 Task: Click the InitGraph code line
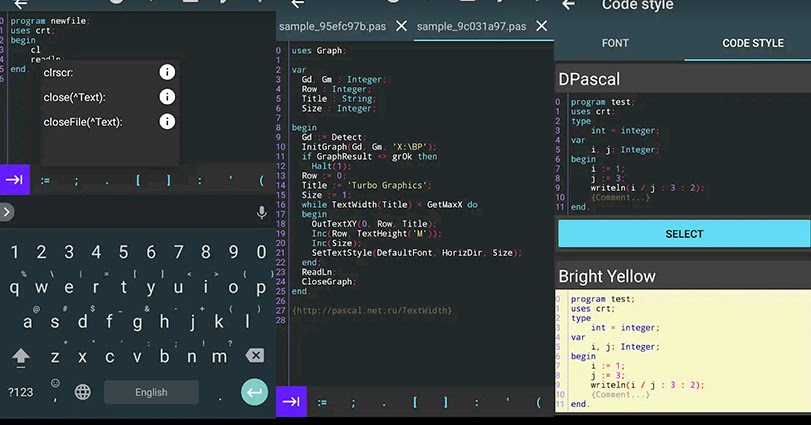pos(369,147)
